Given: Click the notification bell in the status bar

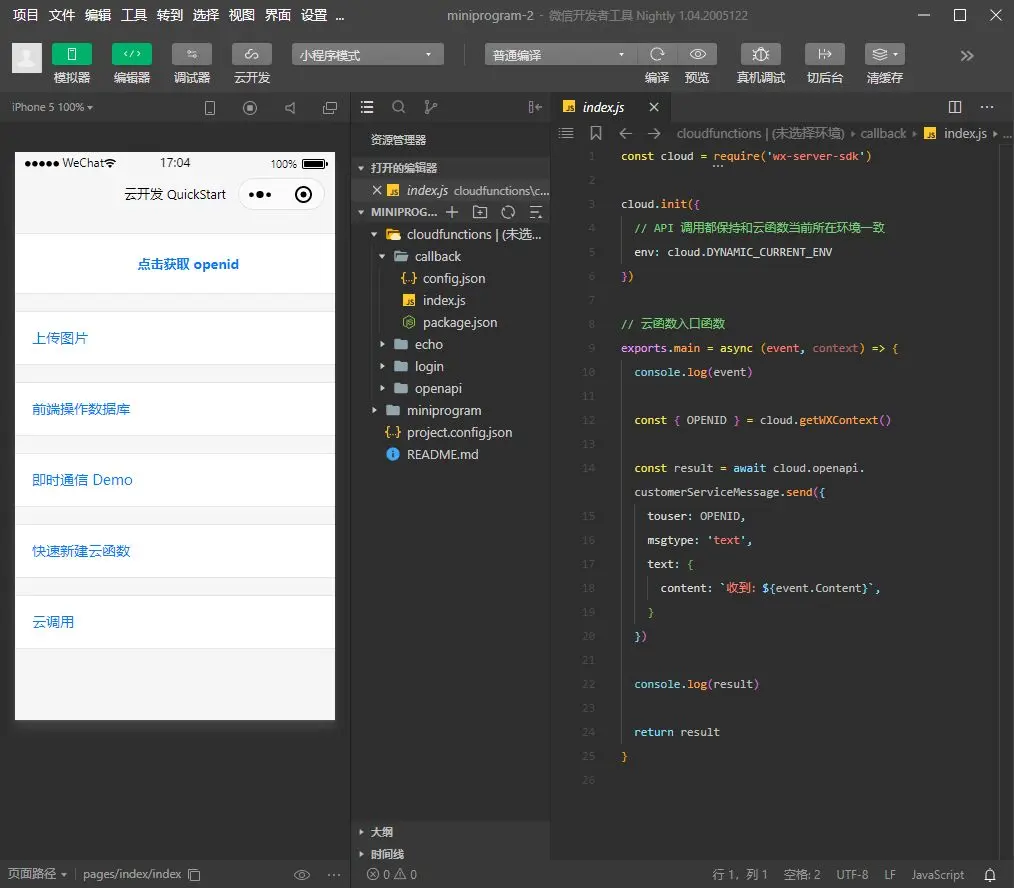Looking at the screenshot, I should coord(990,874).
